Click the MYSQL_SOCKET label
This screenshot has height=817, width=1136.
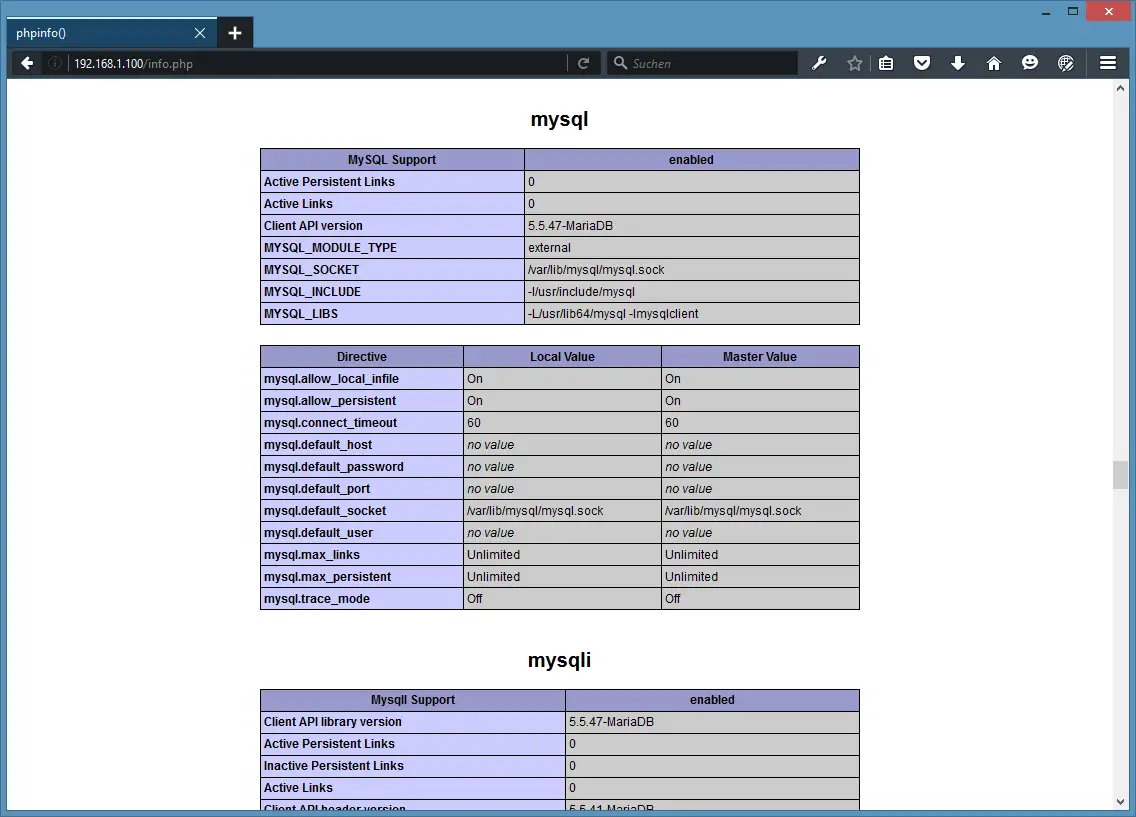click(312, 269)
